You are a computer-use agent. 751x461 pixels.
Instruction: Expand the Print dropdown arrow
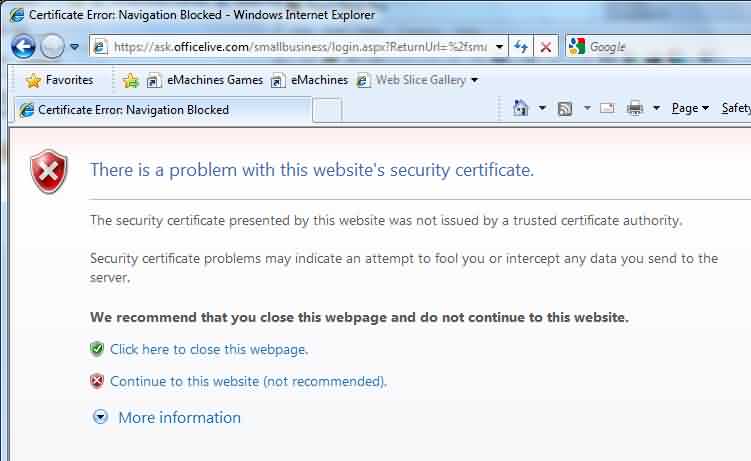[x=657, y=108]
